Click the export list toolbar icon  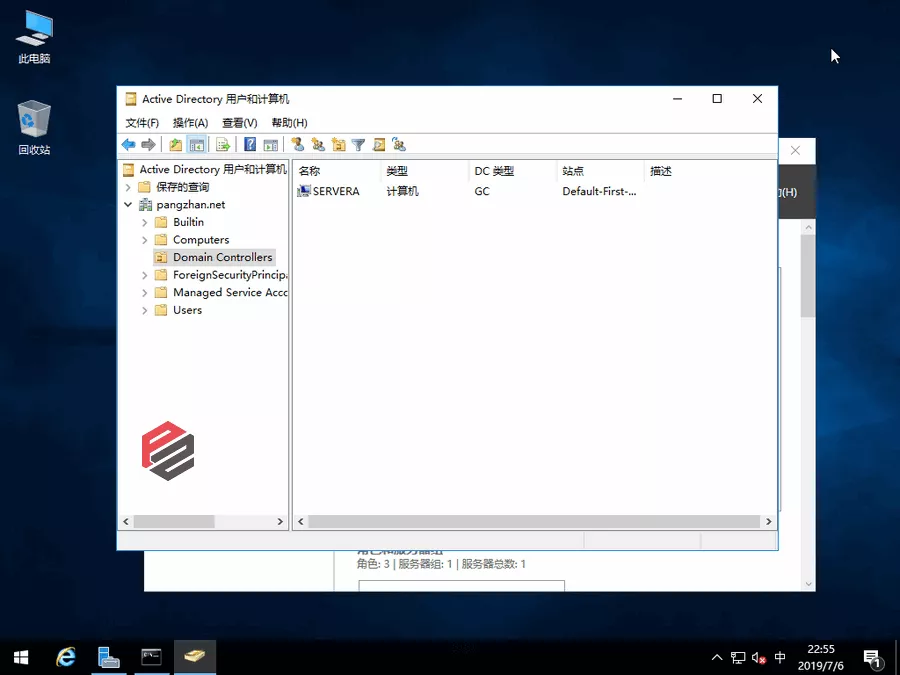click(x=223, y=145)
